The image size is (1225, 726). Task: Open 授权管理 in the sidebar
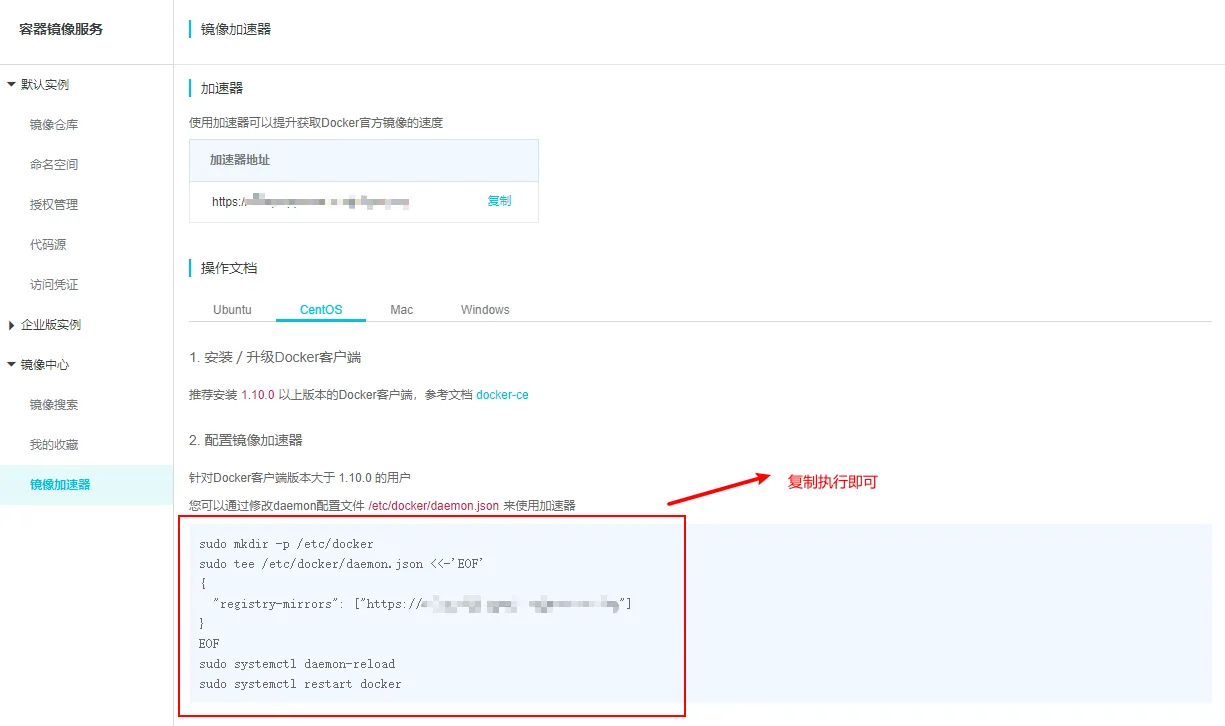[54, 205]
